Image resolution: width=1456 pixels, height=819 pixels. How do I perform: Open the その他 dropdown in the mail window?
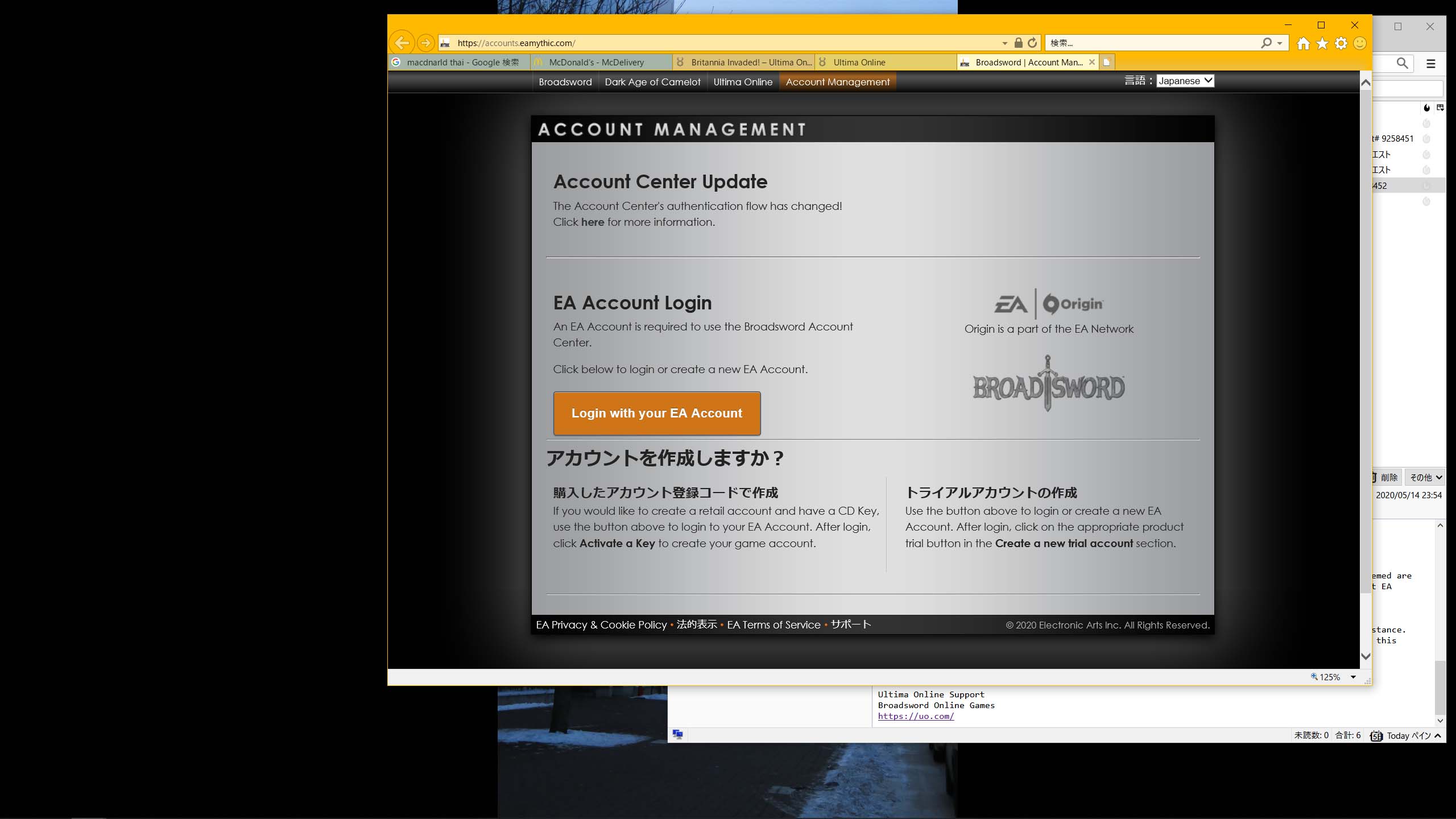(1425, 477)
